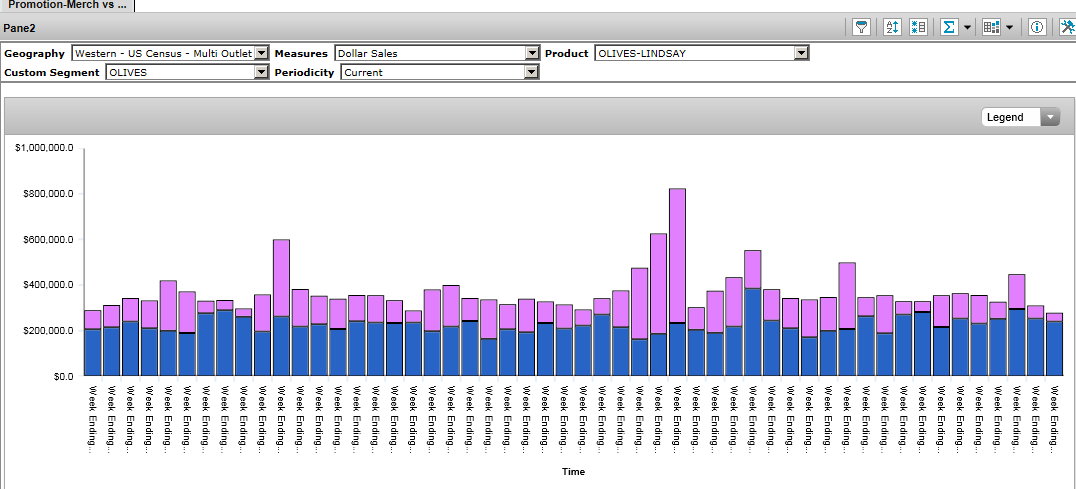The height and width of the screenshot is (489, 1076).
Task: Click the tools wrench icon
Action: (x=1066, y=27)
